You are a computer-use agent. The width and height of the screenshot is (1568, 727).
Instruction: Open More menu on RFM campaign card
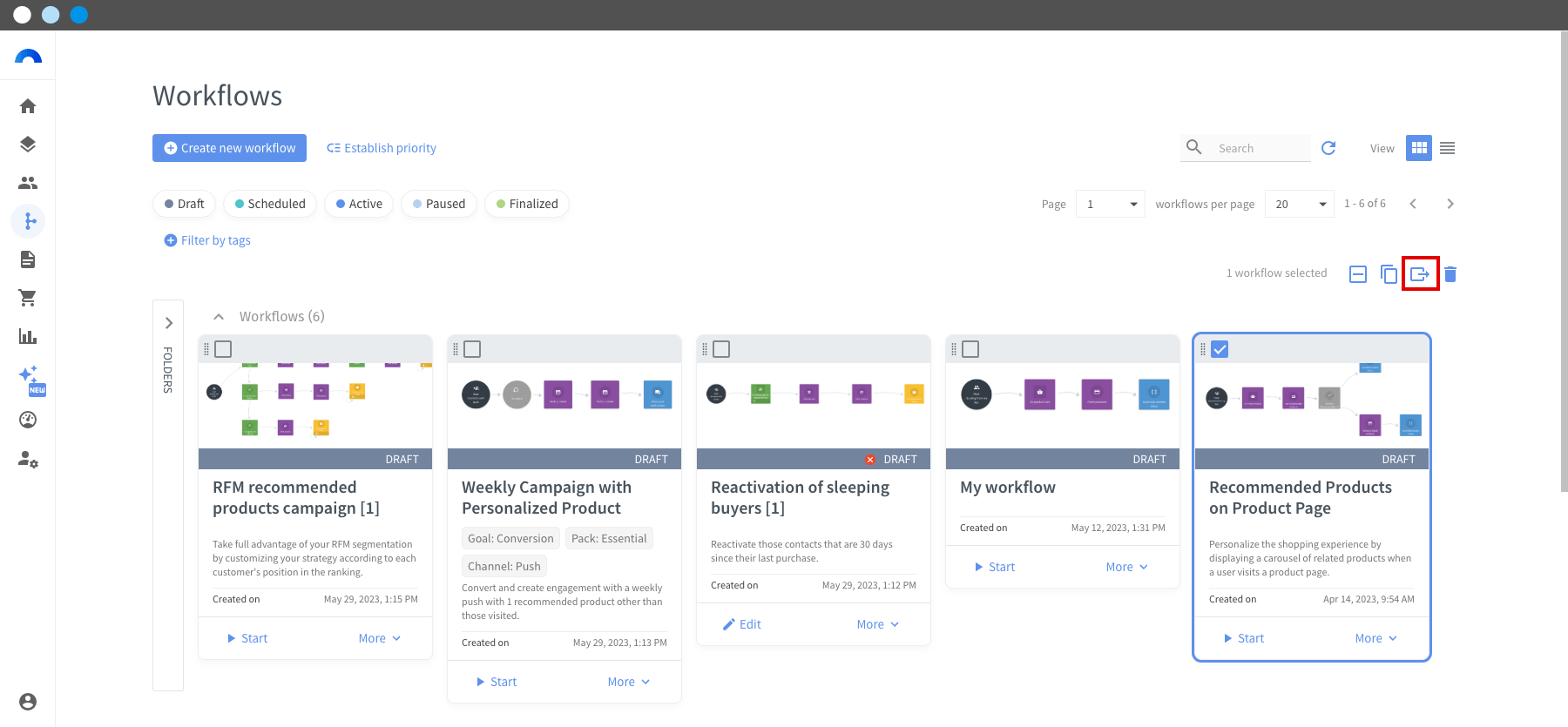click(x=380, y=638)
